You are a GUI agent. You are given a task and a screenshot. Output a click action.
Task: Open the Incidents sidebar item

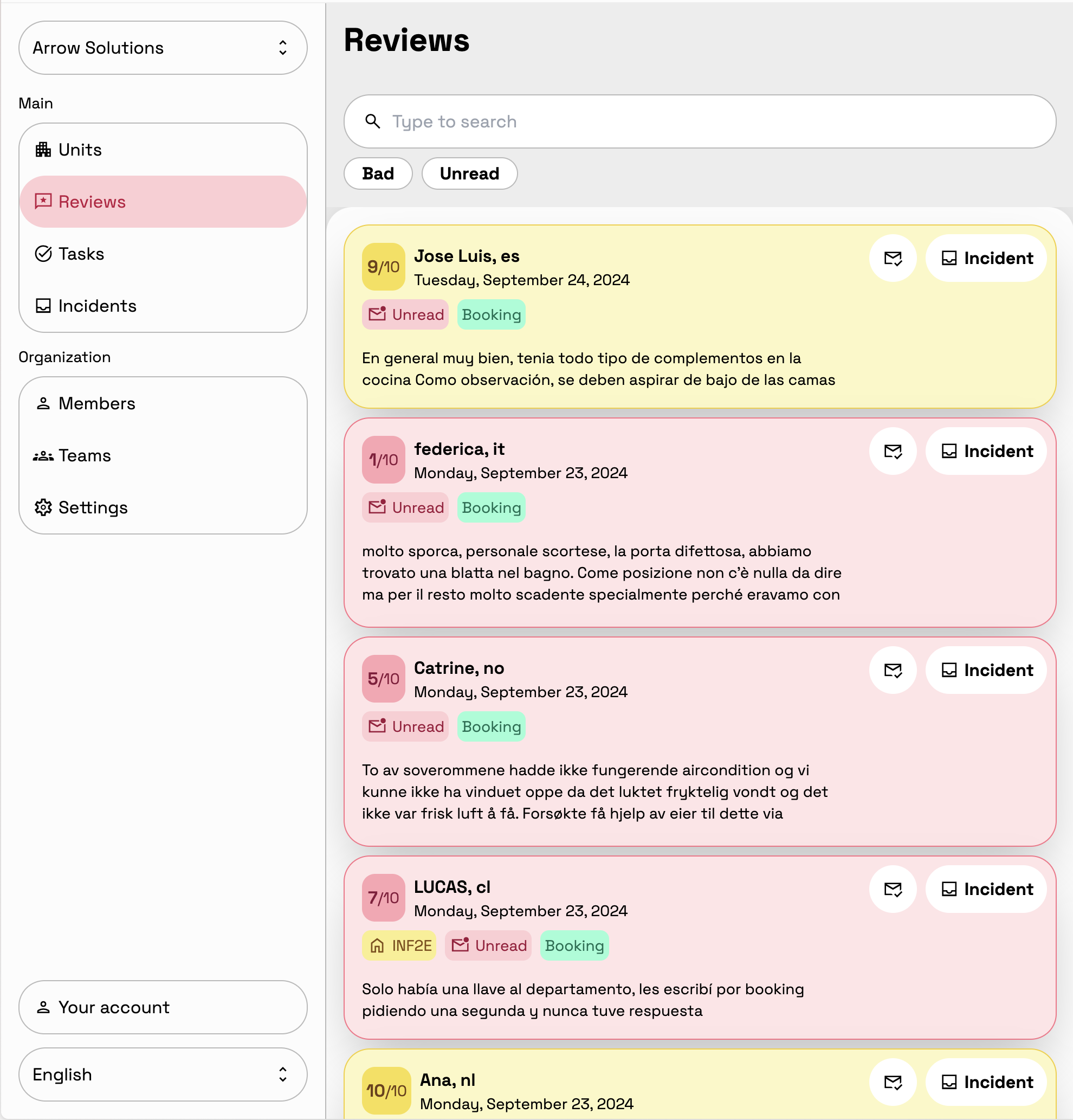tap(163, 306)
